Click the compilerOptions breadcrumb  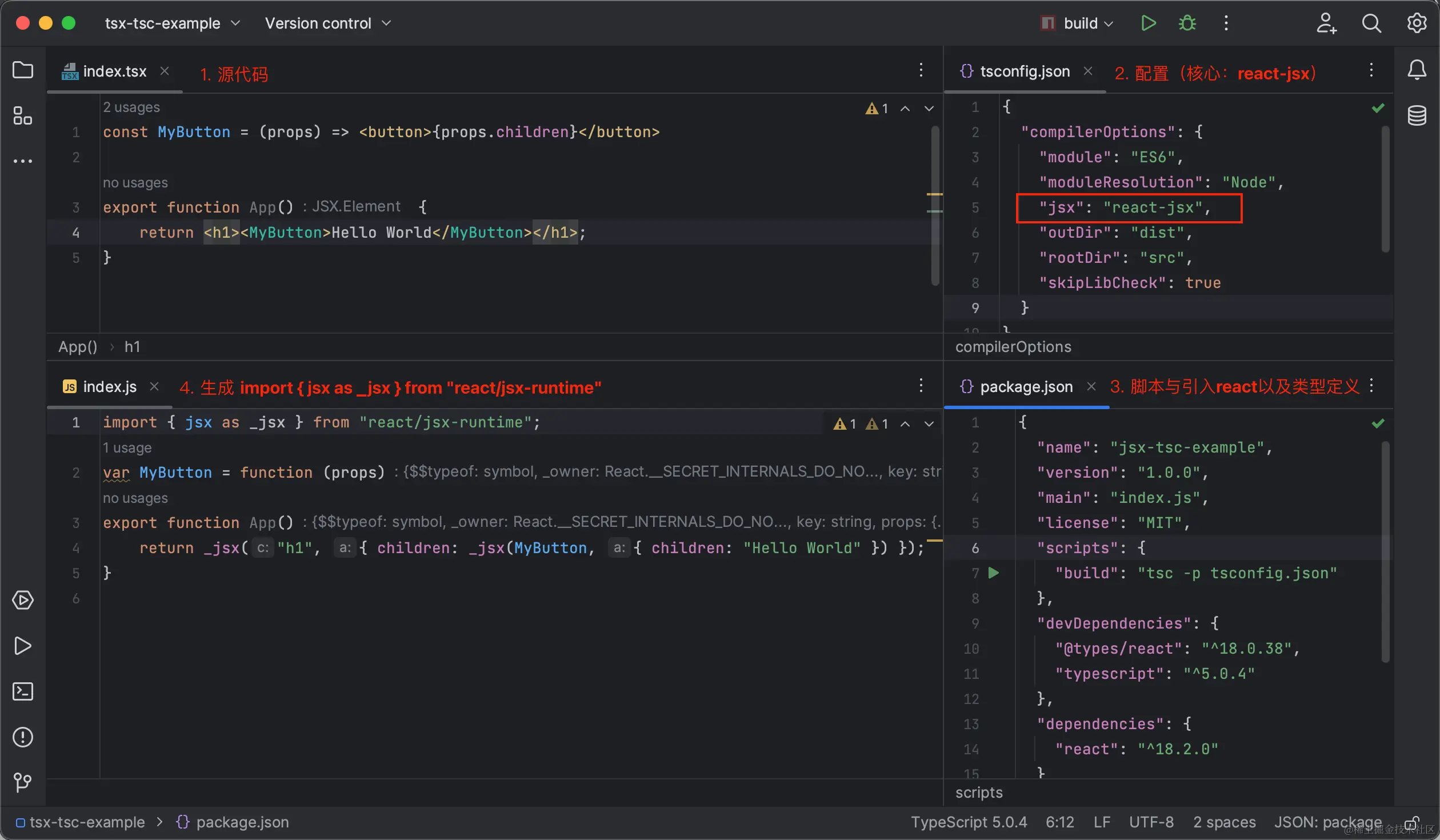coord(1013,347)
